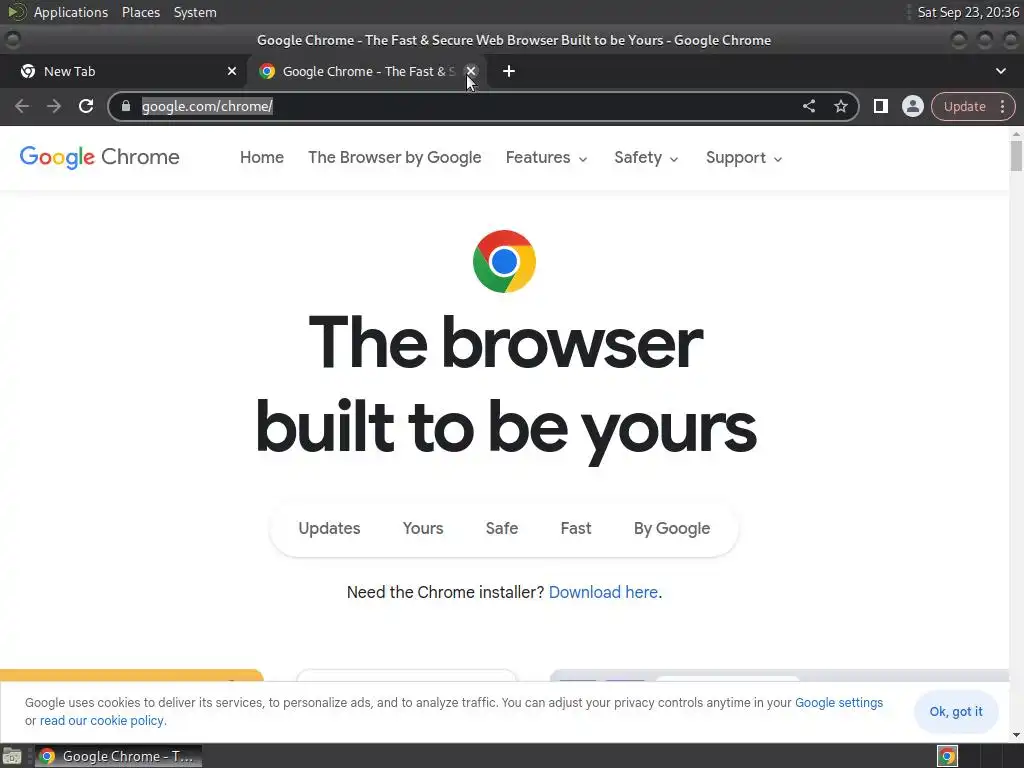This screenshot has height=768, width=1024.
Task: Jump to the Safe section
Action: pos(502,528)
